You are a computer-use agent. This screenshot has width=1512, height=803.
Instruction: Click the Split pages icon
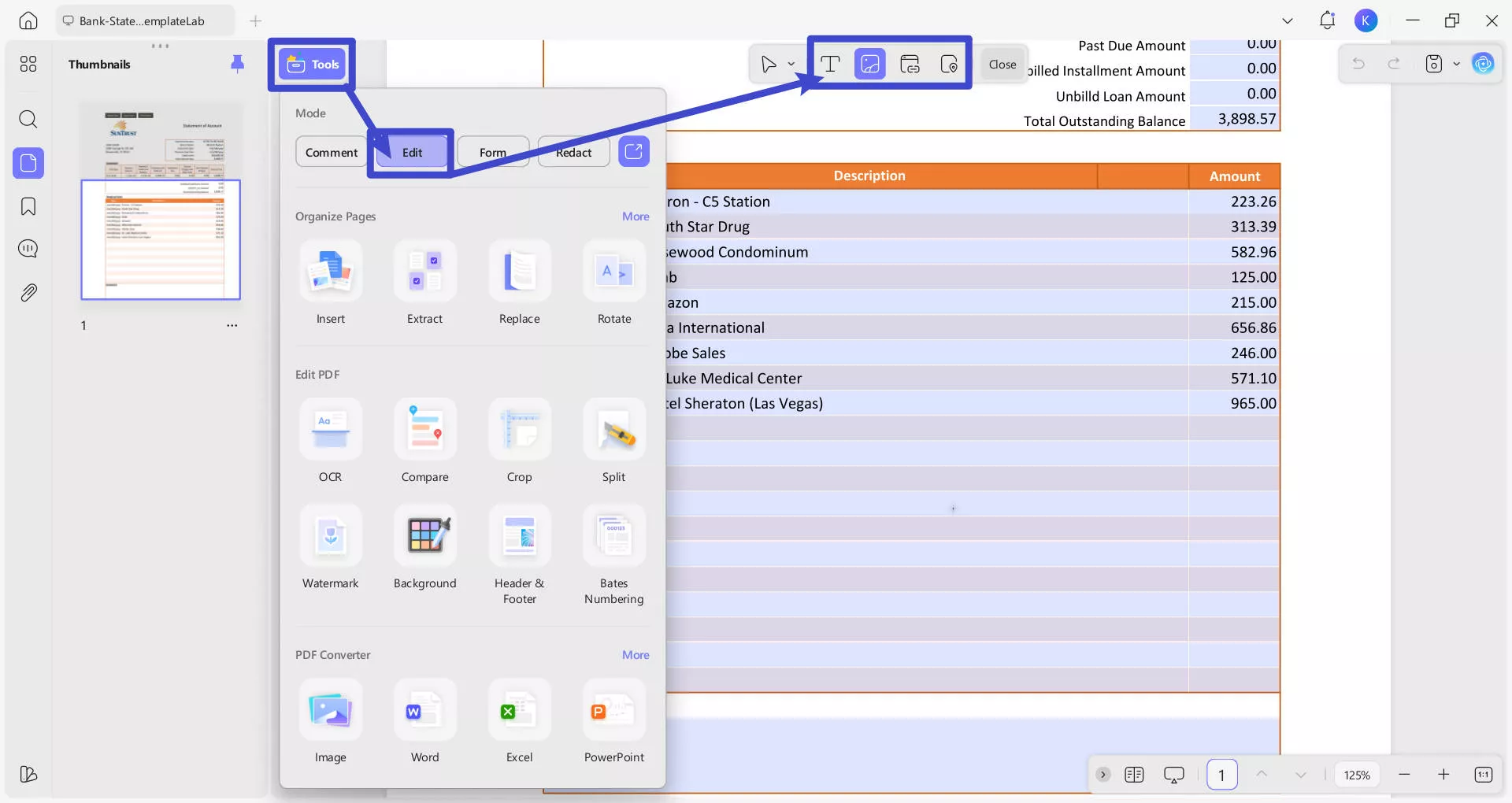click(613, 430)
